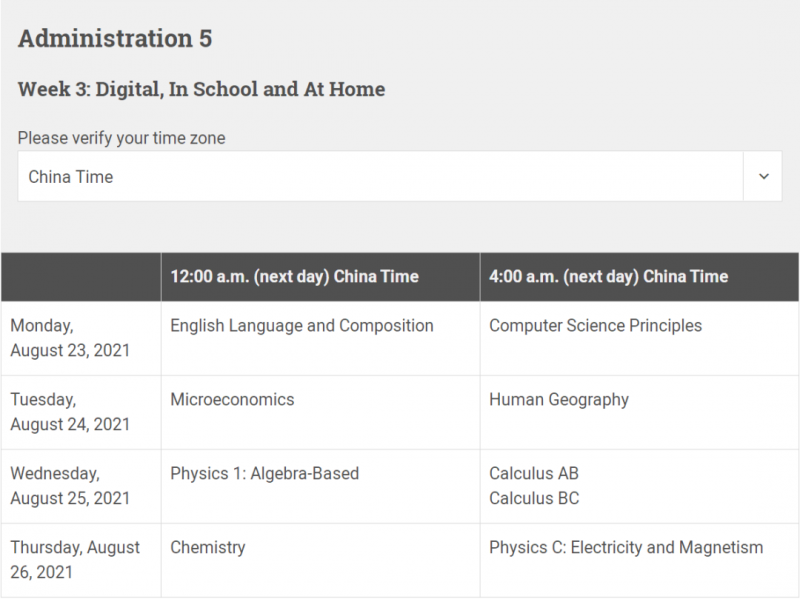The width and height of the screenshot is (800, 599).
Task: Click Computer Science Principles exam entry
Action: (595, 326)
